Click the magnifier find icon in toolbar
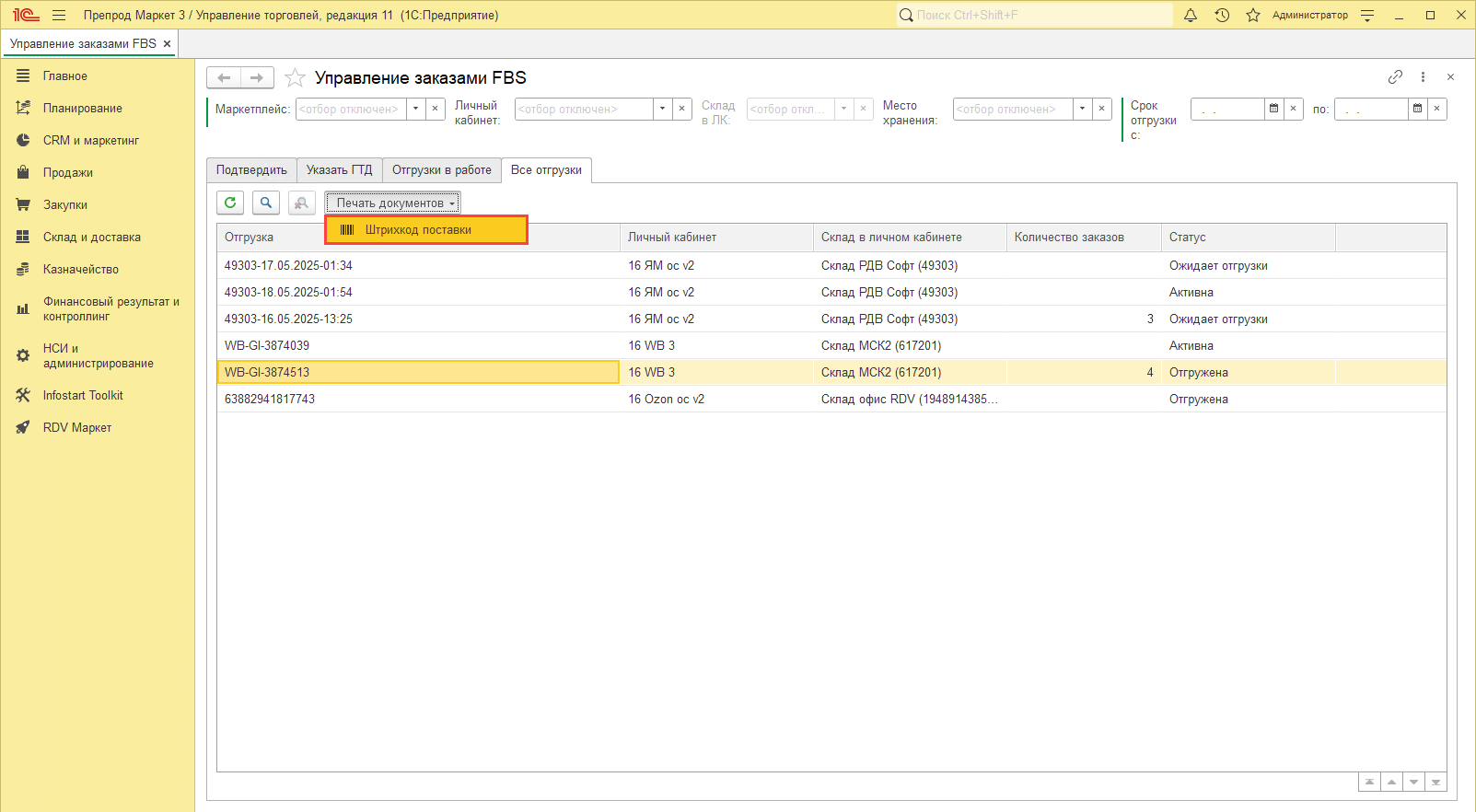This screenshot has height=812, width=1476. (x=266, y=203)
